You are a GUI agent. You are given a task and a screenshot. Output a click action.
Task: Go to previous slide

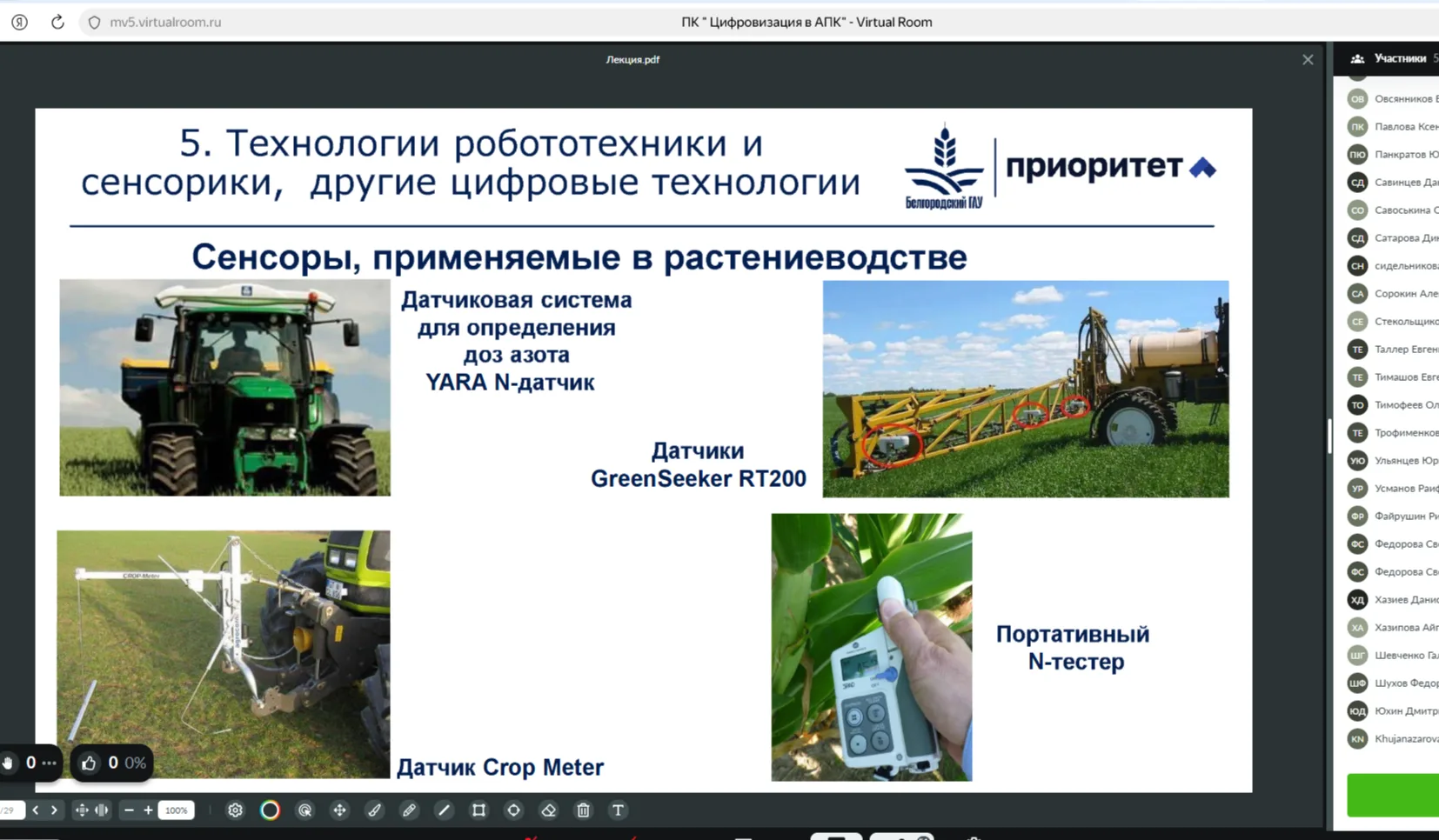[x=36, y=810]
